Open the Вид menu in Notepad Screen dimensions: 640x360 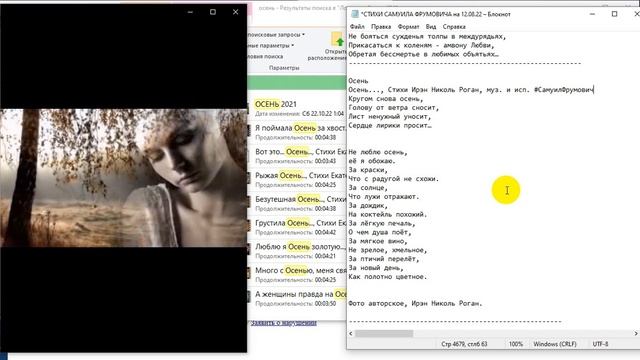click(x=431, y=27)
